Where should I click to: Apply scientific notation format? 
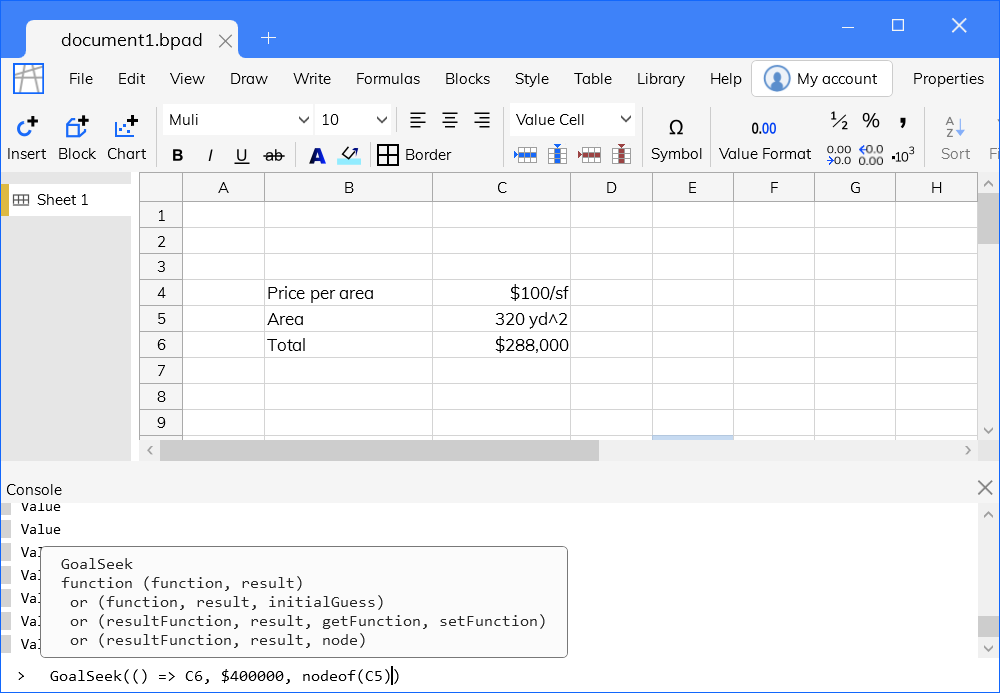903,155
